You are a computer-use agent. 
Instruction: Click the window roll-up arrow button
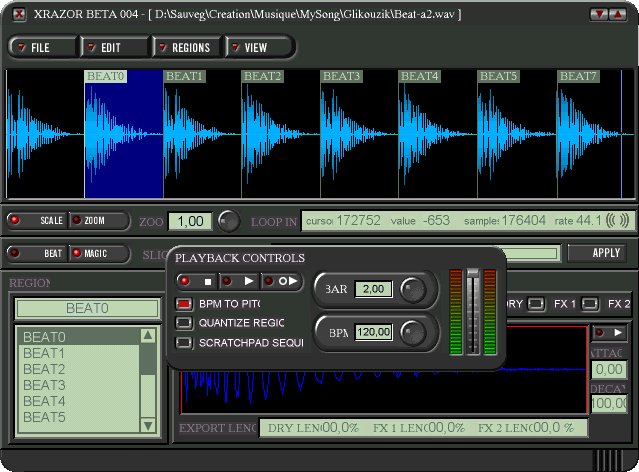click(617, 15)
